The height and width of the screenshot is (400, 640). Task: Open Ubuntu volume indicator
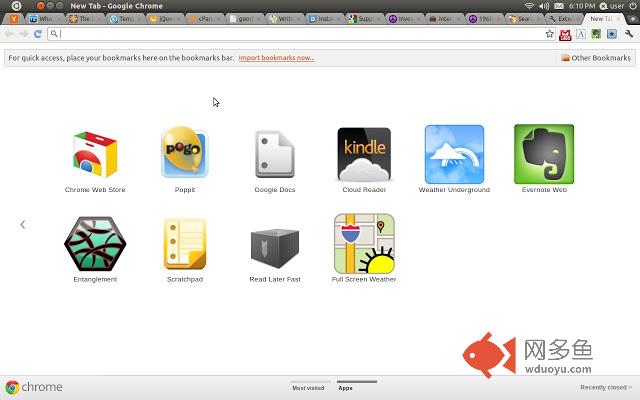[x=544, y=6]
